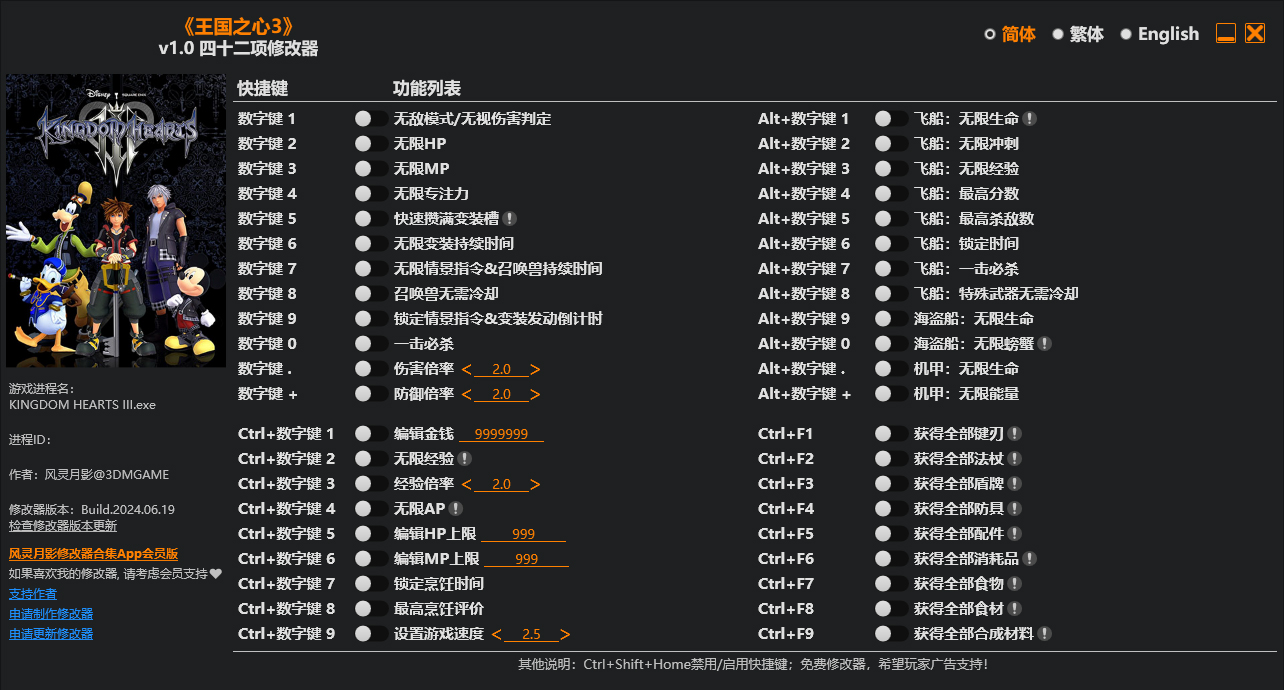Increase 设置游戏速度 value
Viewport: 1284px width, 690px height.
[x=565, y=633]
